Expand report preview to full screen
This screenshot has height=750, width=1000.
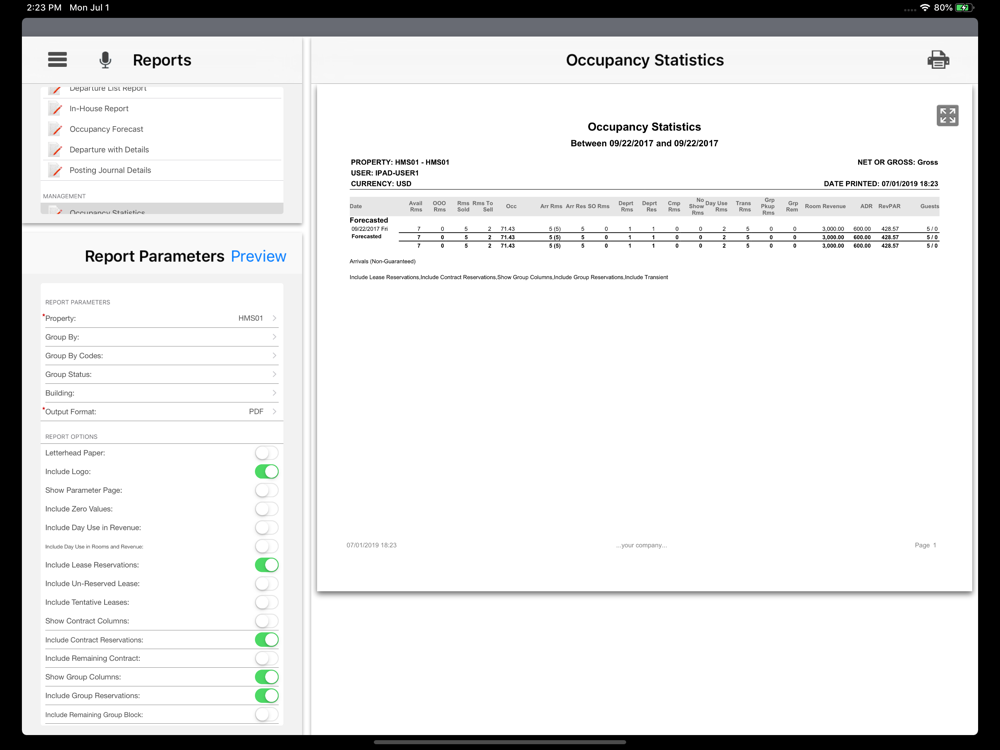coord(947,115)
